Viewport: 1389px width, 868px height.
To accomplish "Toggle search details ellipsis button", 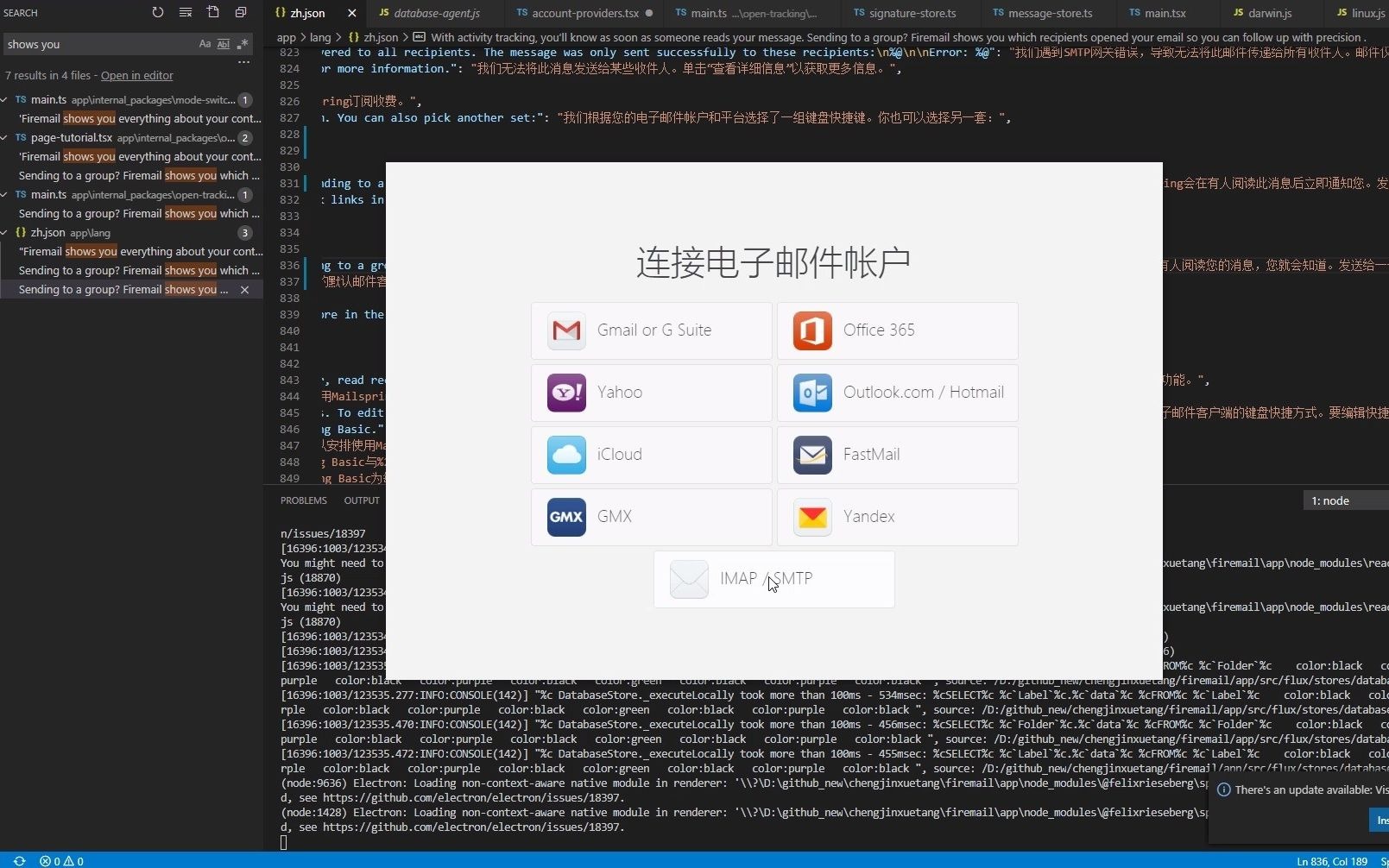I will point(244,62).
